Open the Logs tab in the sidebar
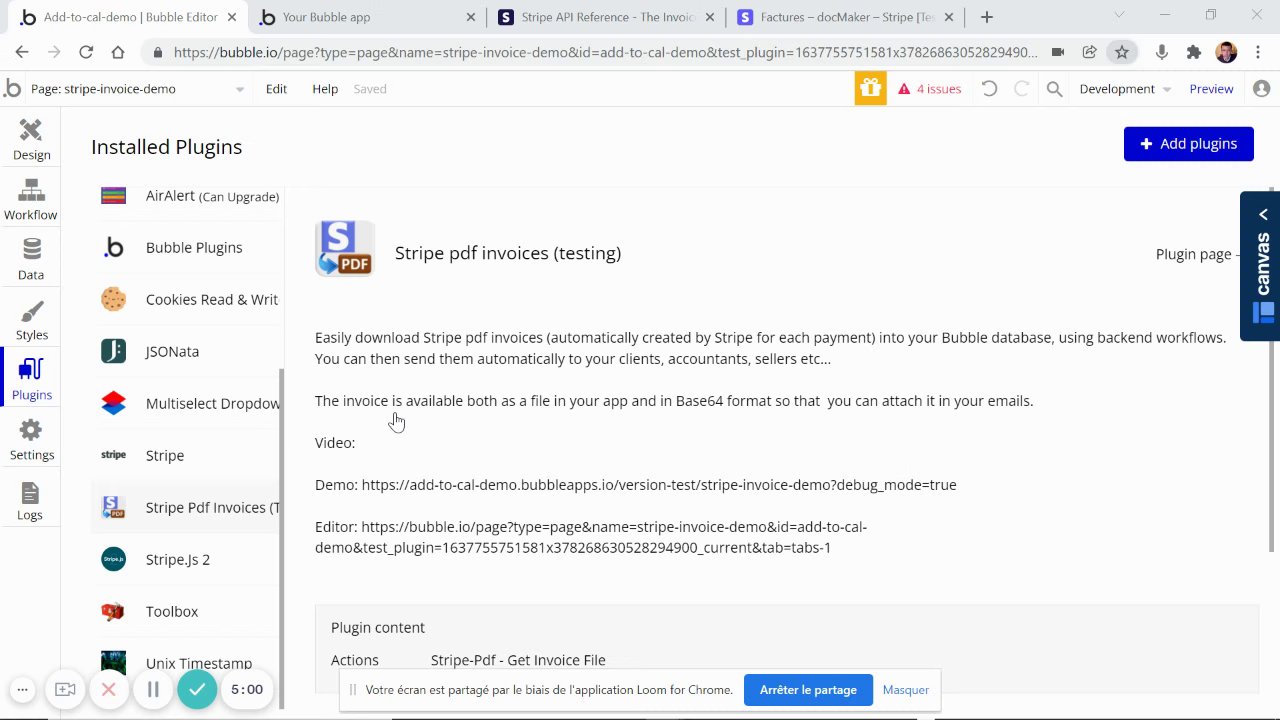The height and width of the screenshot is (720, 1280). click(31, 500)
